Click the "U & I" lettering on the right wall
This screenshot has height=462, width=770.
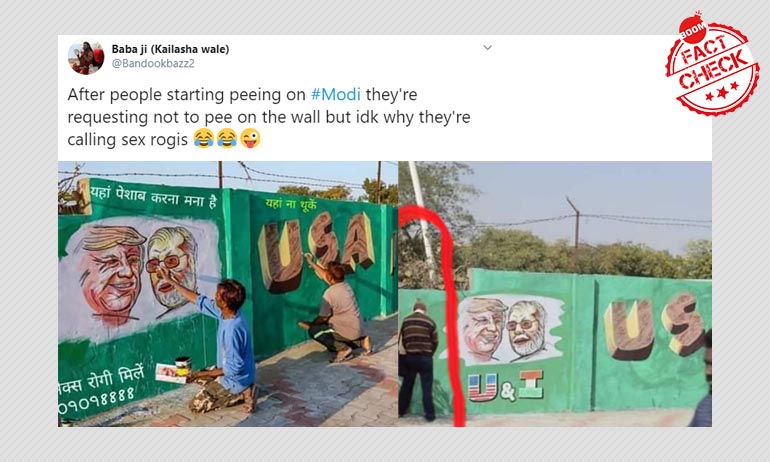coord(503,385)
